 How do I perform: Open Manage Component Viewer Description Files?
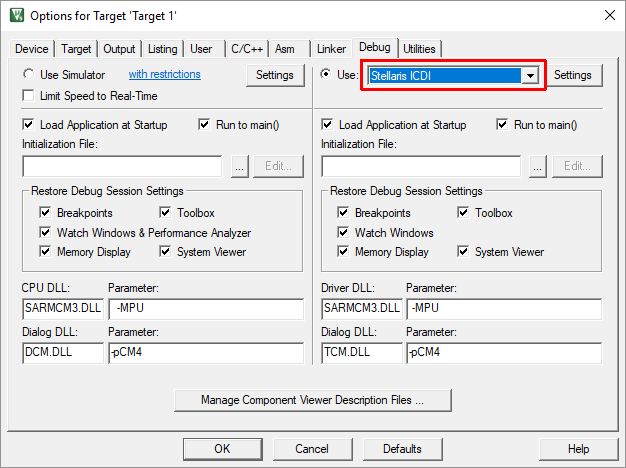313,400
